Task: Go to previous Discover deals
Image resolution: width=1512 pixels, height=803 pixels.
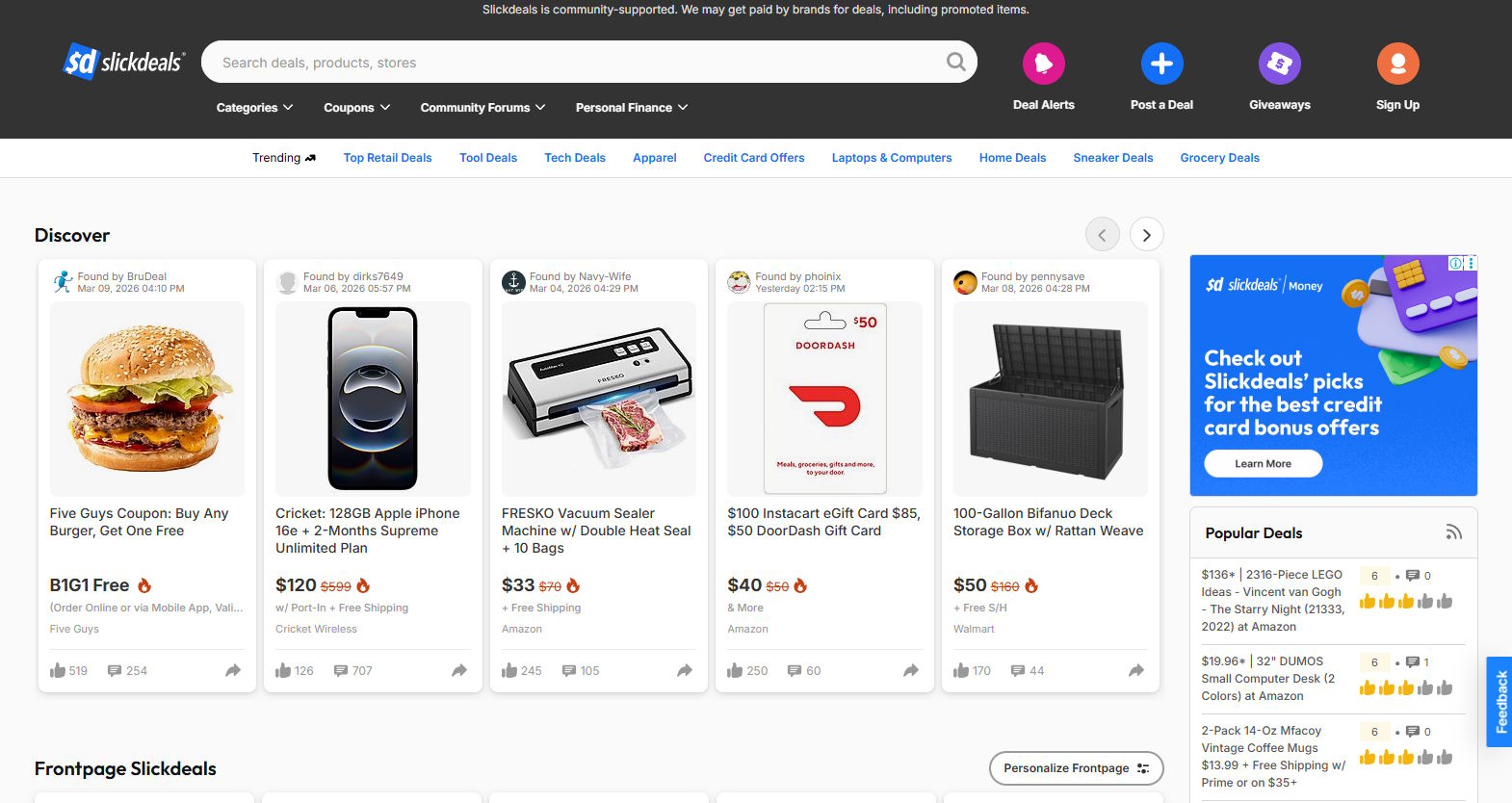Action: coord(1102,235)
